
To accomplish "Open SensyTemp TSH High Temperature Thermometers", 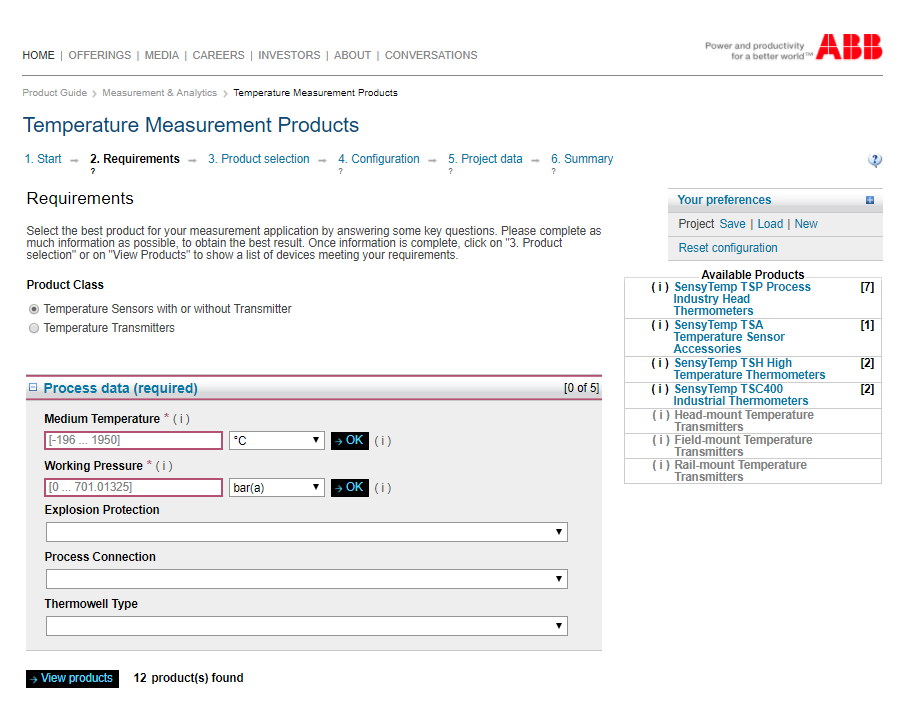I will click(x=749, y=369).
